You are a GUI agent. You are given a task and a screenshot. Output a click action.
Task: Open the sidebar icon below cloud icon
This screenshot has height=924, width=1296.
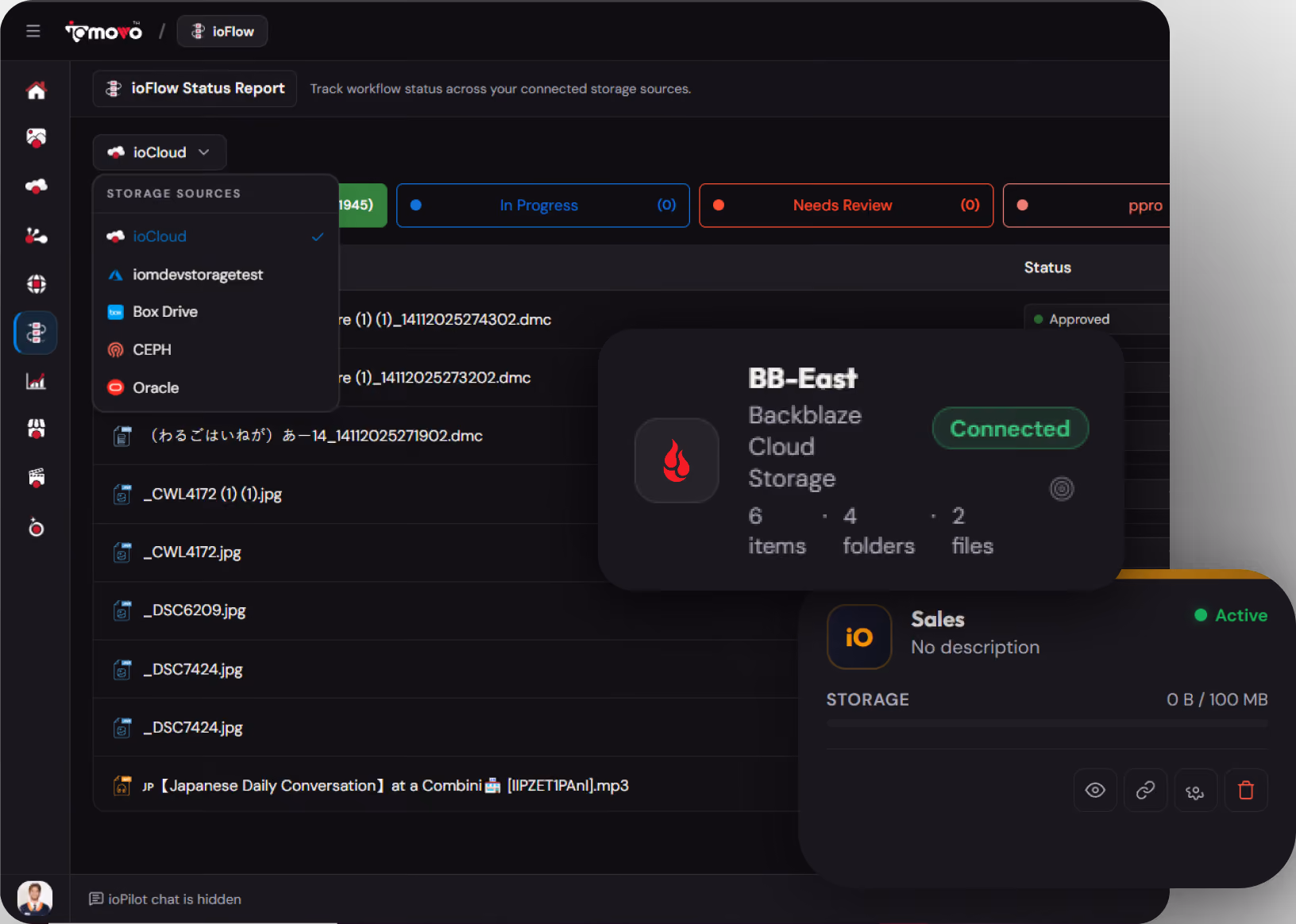click(x=36, y=236)
